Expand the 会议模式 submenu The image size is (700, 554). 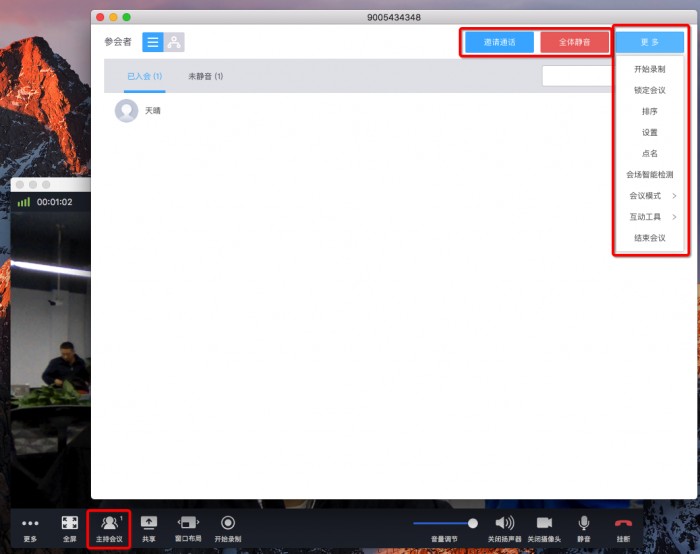click(650, 196)
